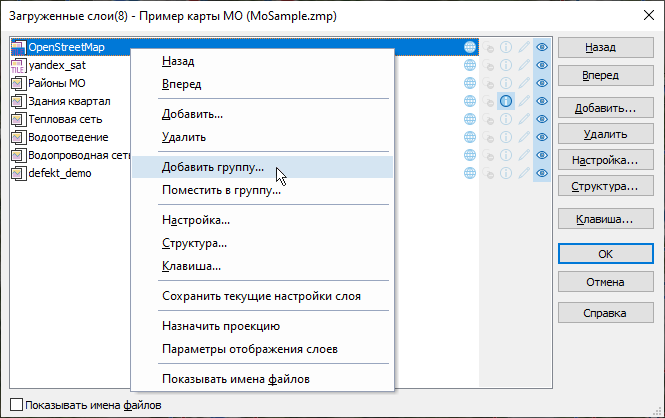Select Сохранить текущие настройки слоя menu item
Screen dimensions: 665x418
[x=261, y=296]
